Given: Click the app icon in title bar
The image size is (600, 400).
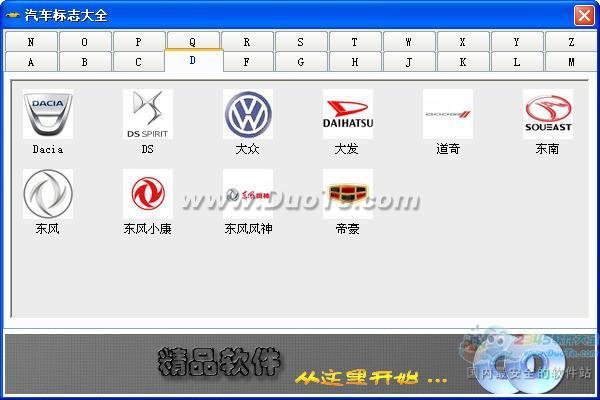Looking at the screenshot, I should click(x=13, y=15).
